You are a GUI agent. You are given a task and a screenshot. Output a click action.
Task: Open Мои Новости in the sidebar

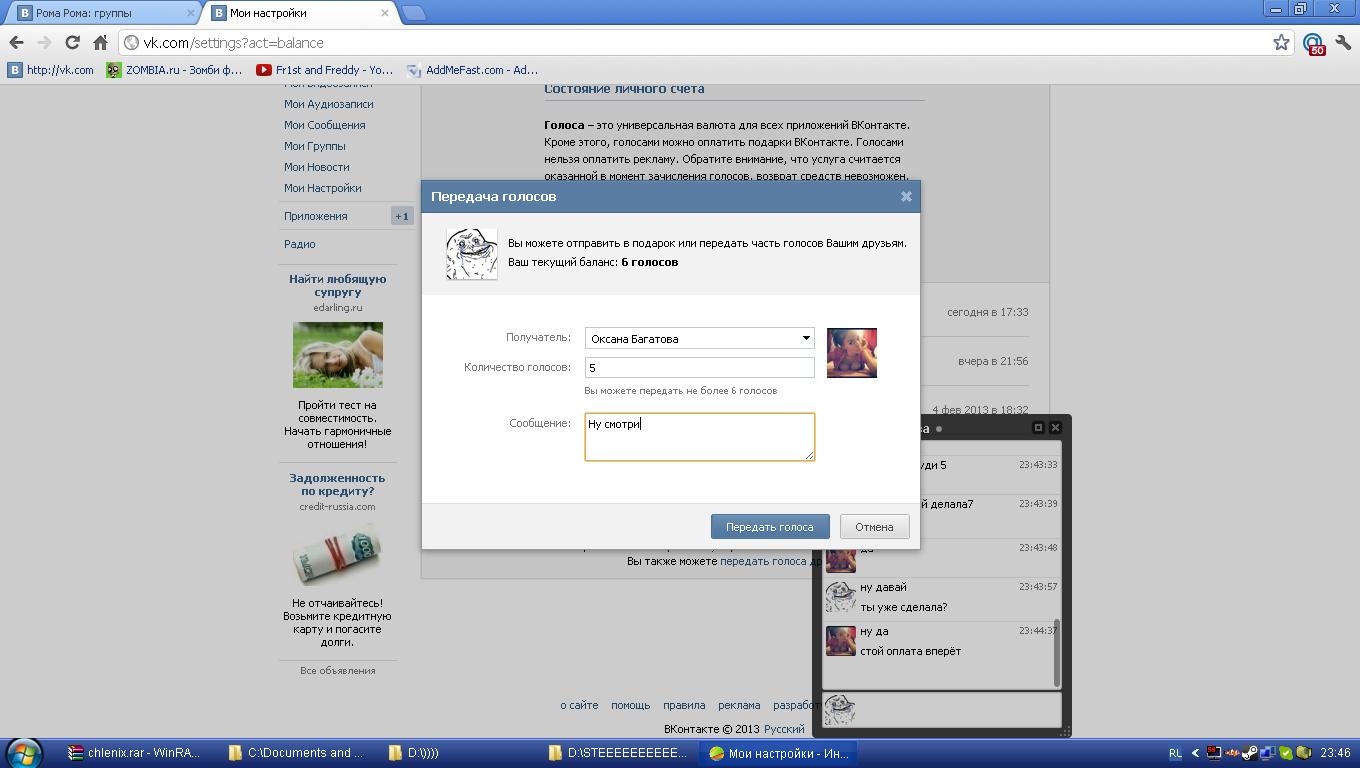point(316,167)
